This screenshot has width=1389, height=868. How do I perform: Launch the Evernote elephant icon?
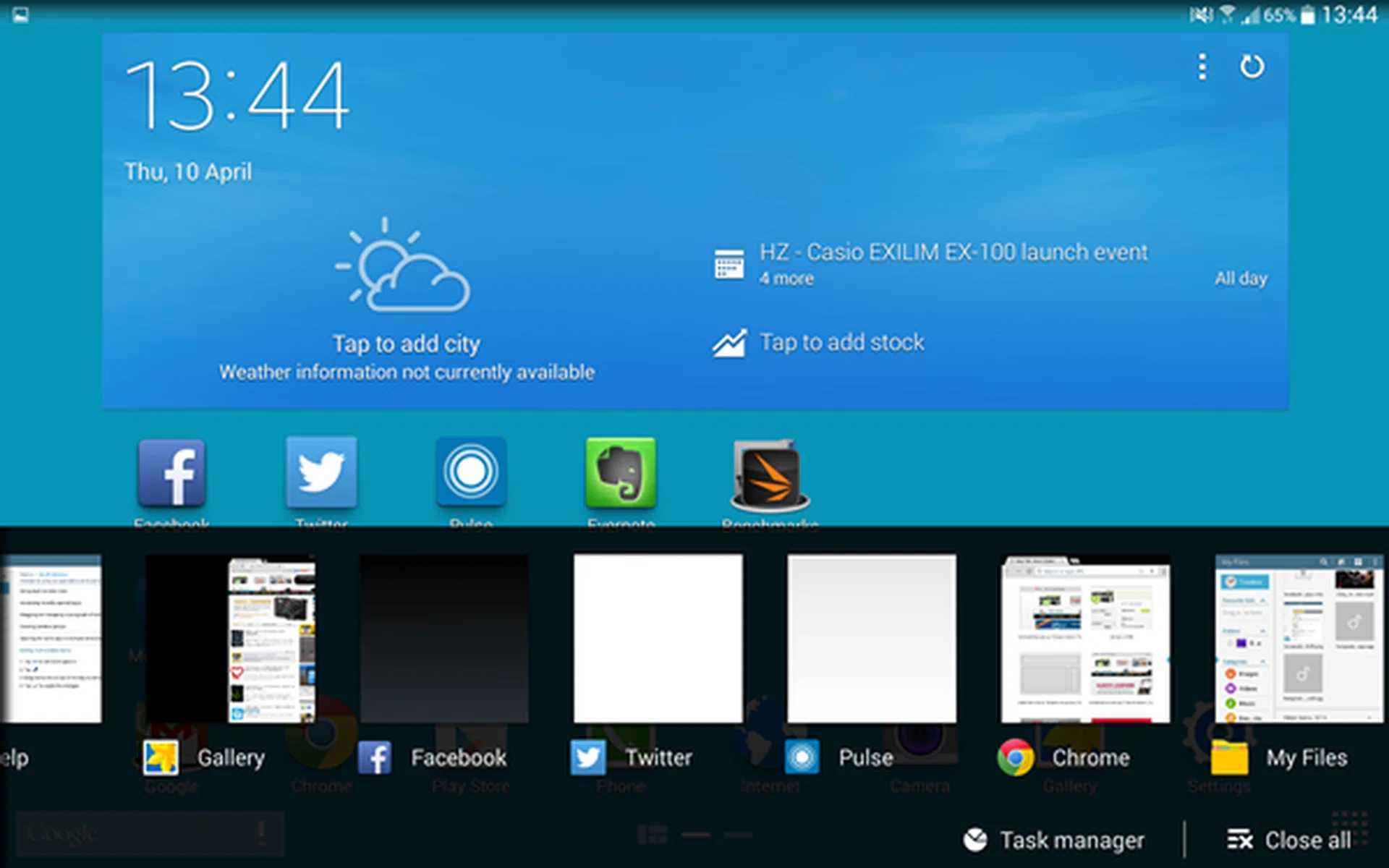621,473
